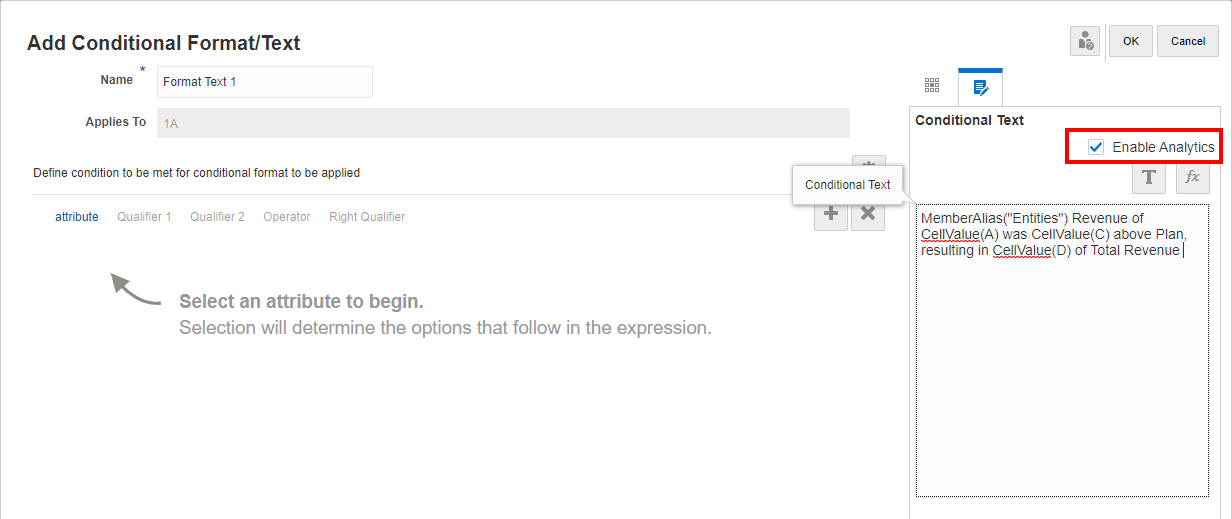Click the gear icon above condition buttons
Image resolution: width=1232 pixels, height=519 pixels.
click(x=868, y=163)
